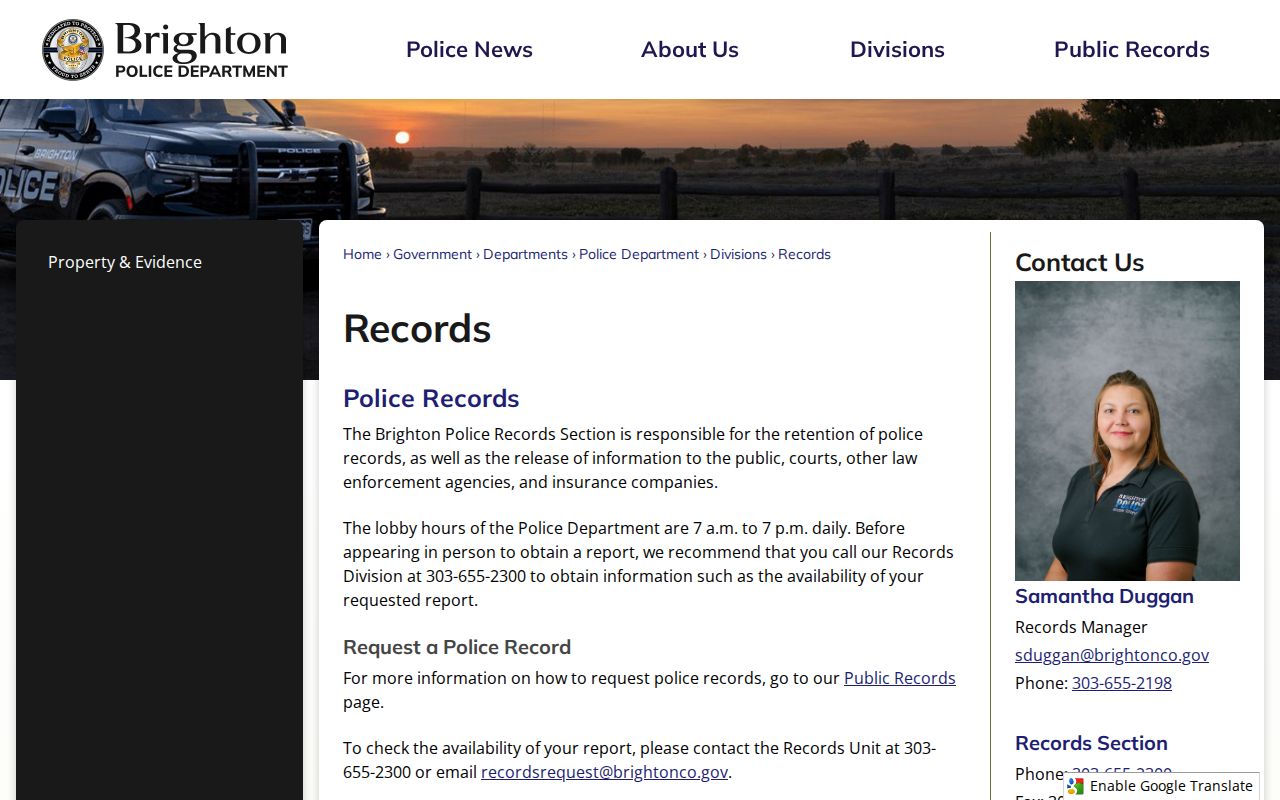Image resolution: width=1280 pixels, height=800 pixels.
Task: Click the Brighton Police Department wordmark
Action: (x=201, y=50)
